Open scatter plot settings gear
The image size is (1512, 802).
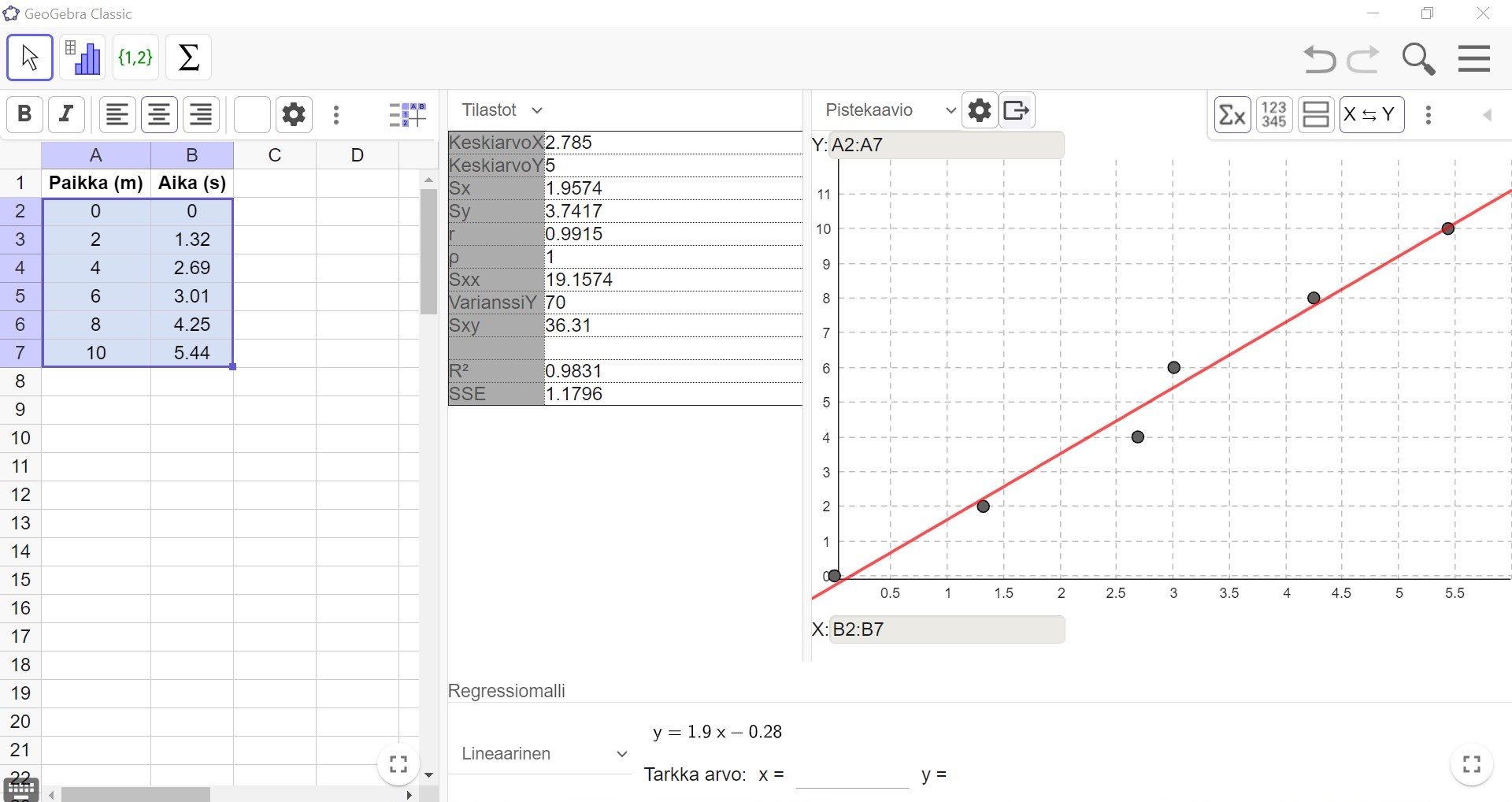(x=980, y=110)
